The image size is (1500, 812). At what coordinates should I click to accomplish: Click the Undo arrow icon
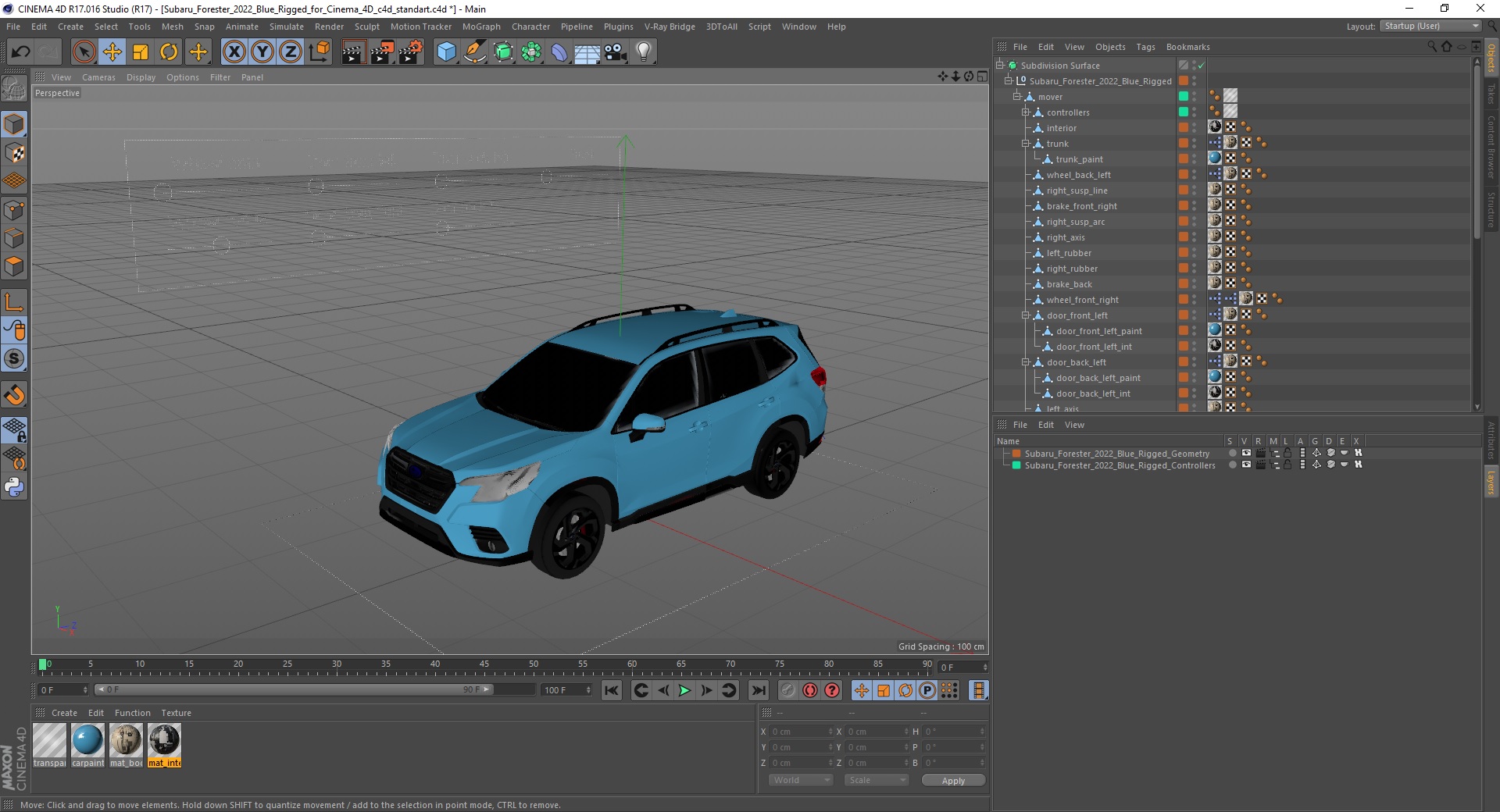point(20,52)
